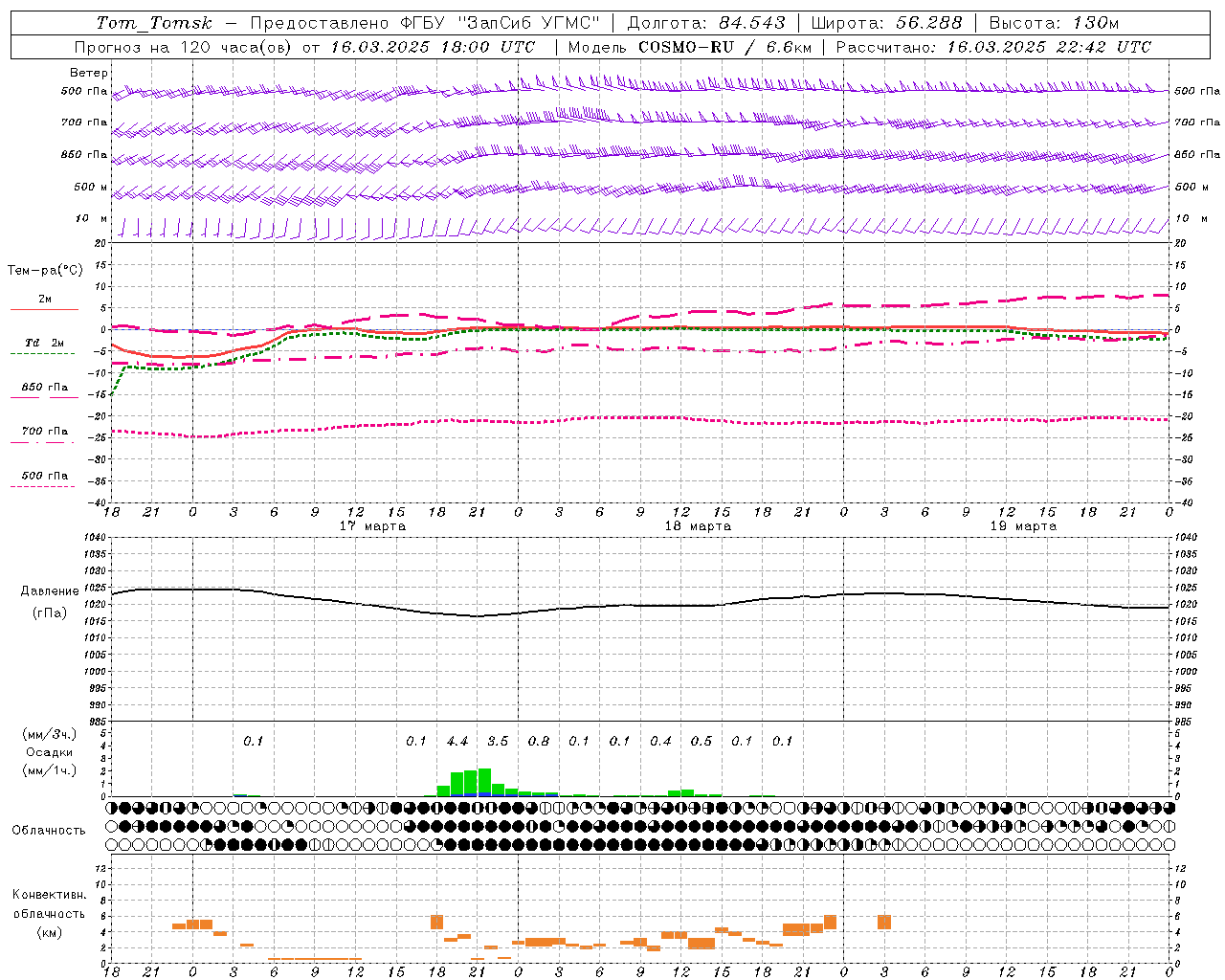Click the 'Широта: 56.288' header field

tap(886, 23)
